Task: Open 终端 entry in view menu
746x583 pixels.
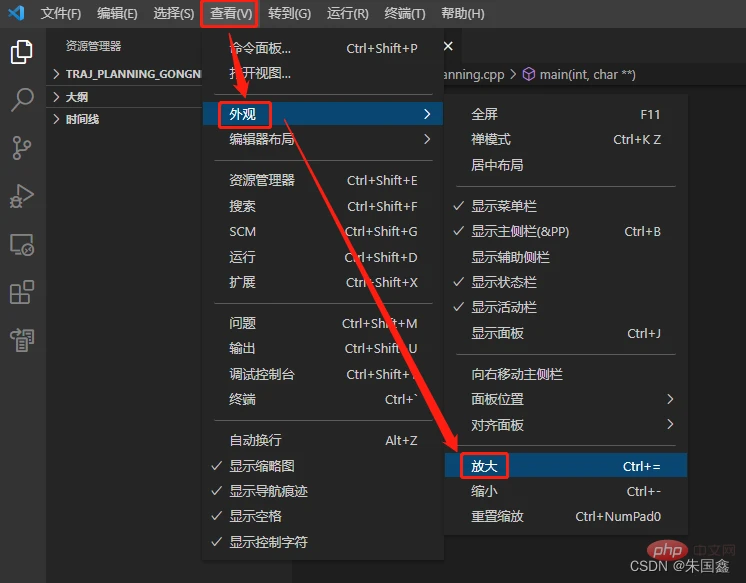Action: pos(323,399)
